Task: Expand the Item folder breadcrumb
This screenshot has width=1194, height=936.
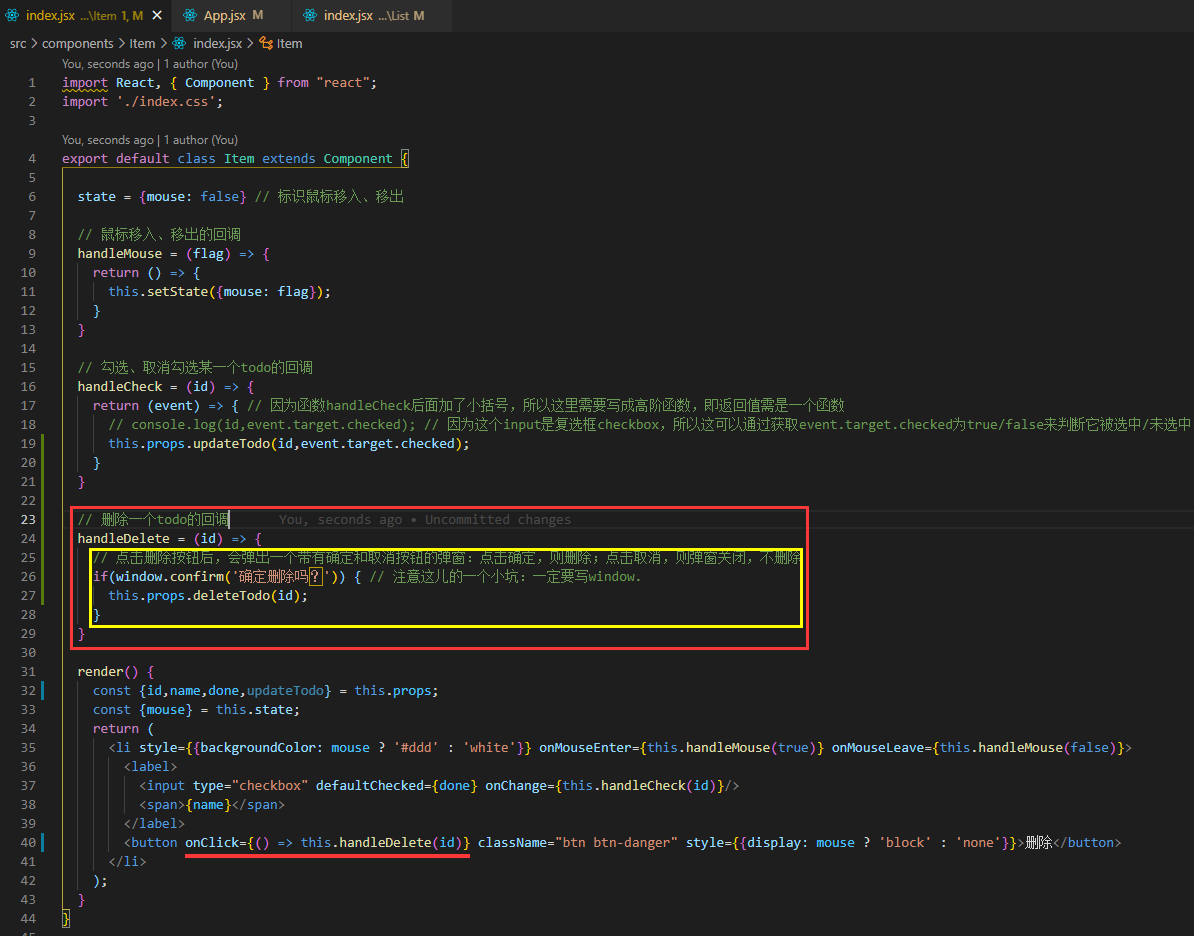Action: coord(142,43)
